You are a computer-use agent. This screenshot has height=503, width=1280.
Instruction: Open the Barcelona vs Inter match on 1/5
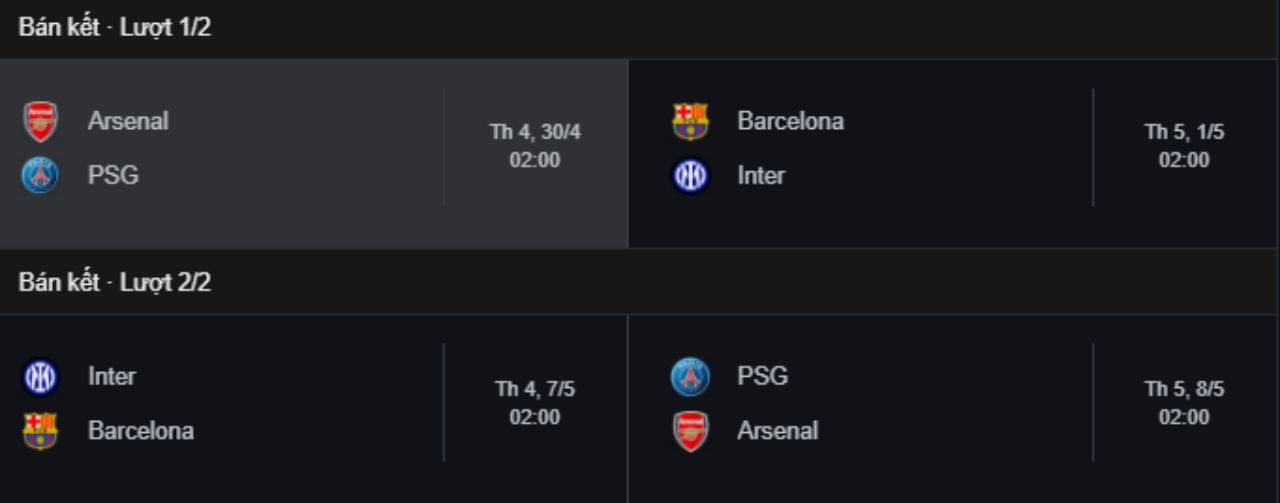[954, 153]
